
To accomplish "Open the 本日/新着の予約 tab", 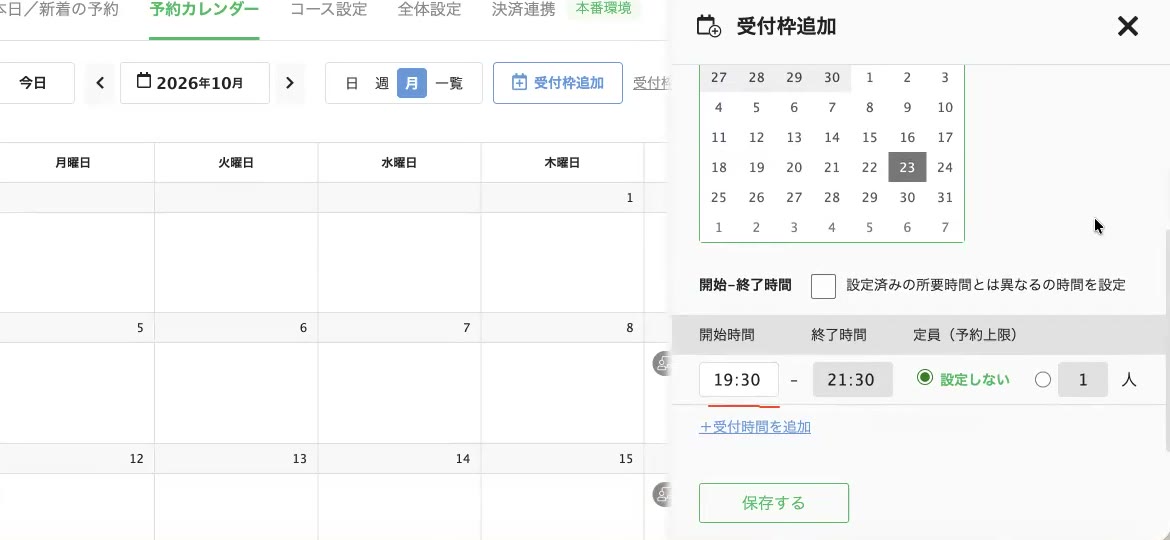I will point(59,10).
